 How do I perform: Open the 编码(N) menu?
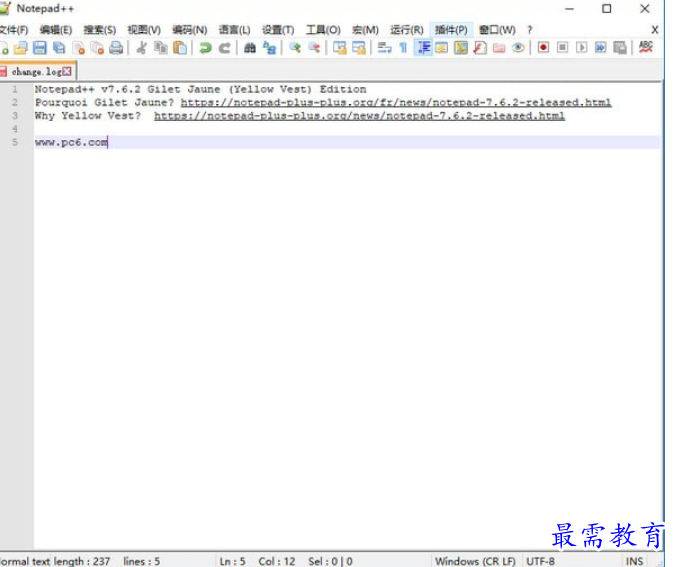(189, 30)
